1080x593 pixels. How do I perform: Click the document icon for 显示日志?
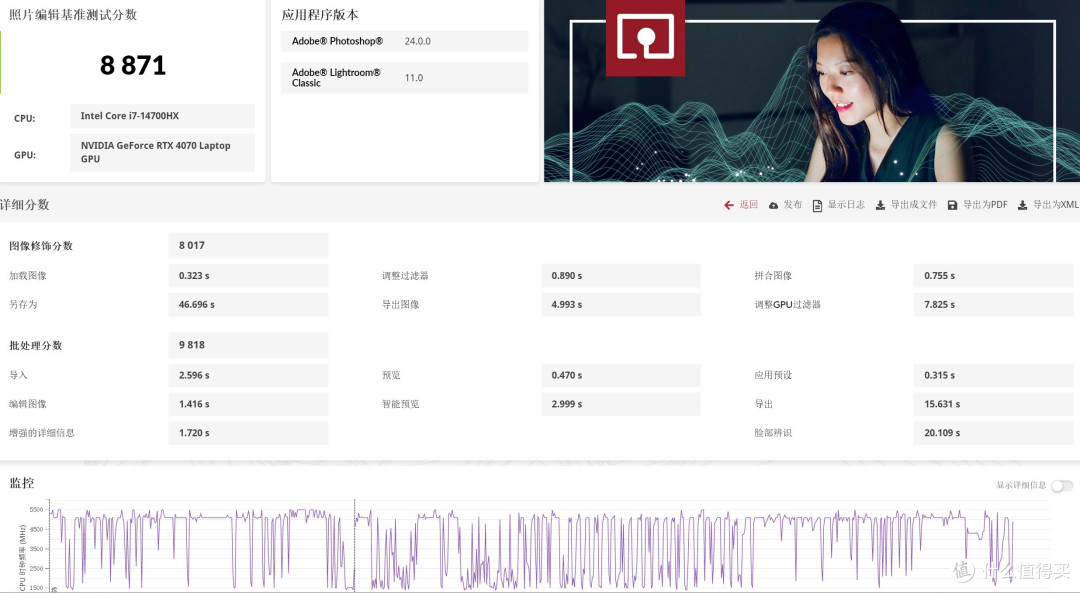[x=817, y=205]
